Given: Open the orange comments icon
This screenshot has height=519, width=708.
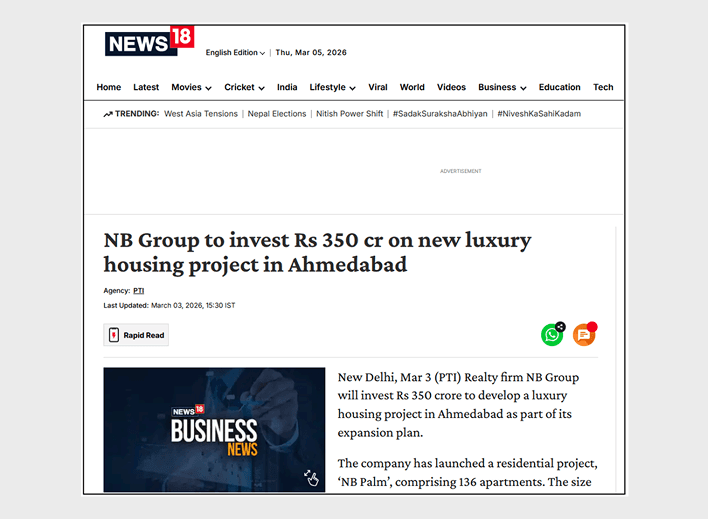Looking at the screenshot, I should (x=584, y=335).
